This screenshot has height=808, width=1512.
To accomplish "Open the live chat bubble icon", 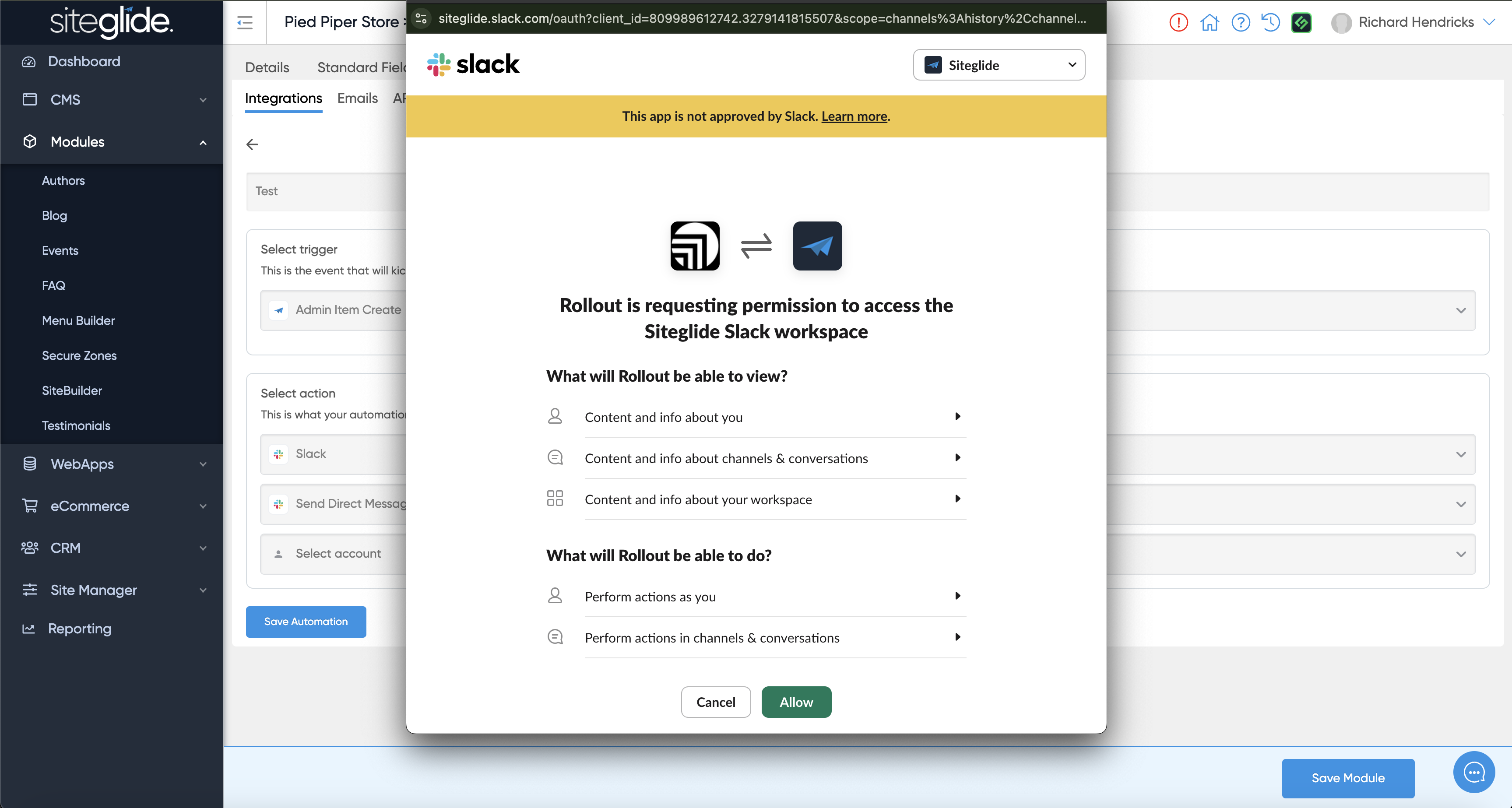I will pyautogui.click(x=1474, y=772).
